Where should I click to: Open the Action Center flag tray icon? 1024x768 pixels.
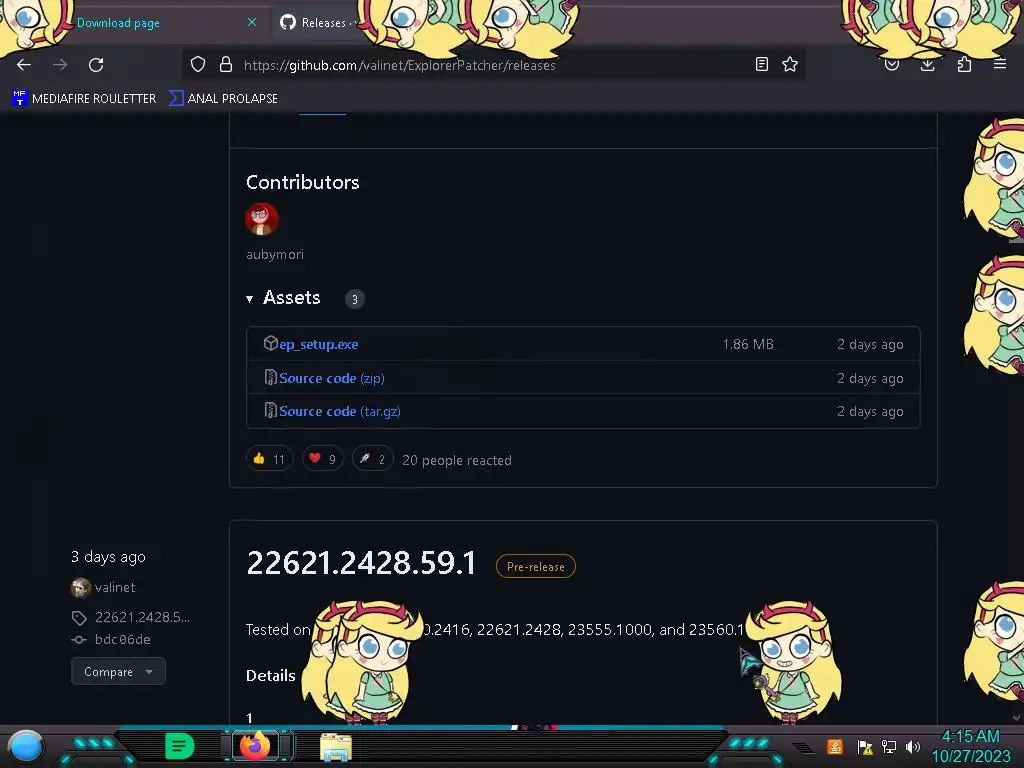coord(865,747)
